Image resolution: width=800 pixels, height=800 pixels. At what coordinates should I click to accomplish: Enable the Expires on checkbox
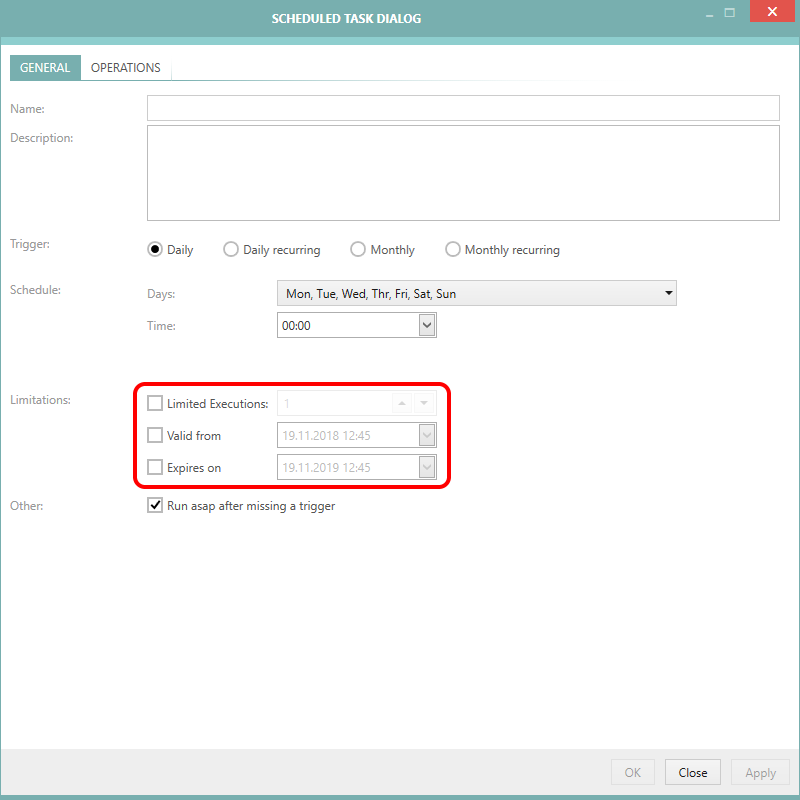(155, 467)
